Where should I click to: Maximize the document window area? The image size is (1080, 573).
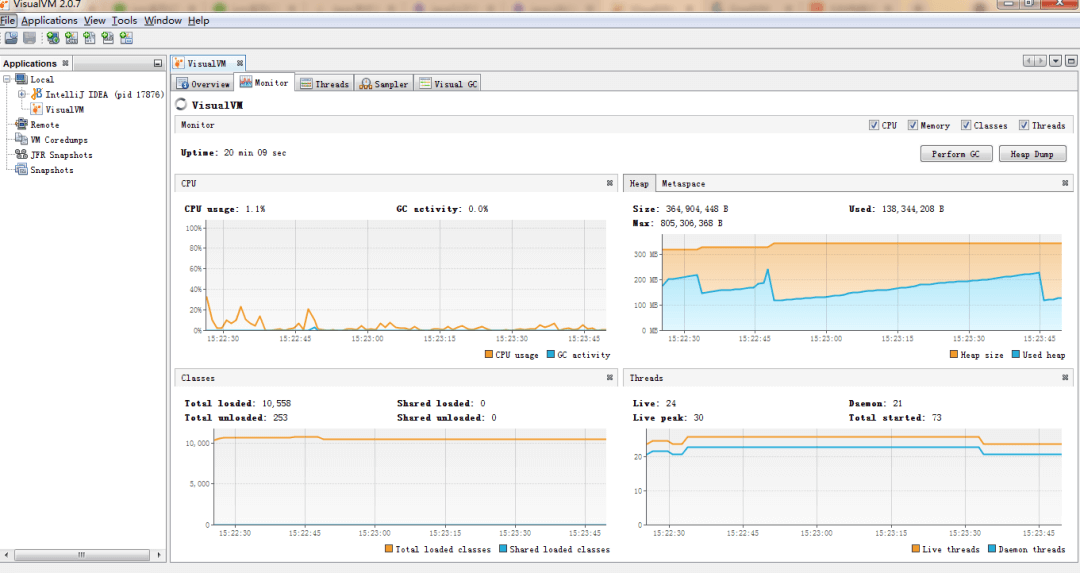coord(1071,61)
